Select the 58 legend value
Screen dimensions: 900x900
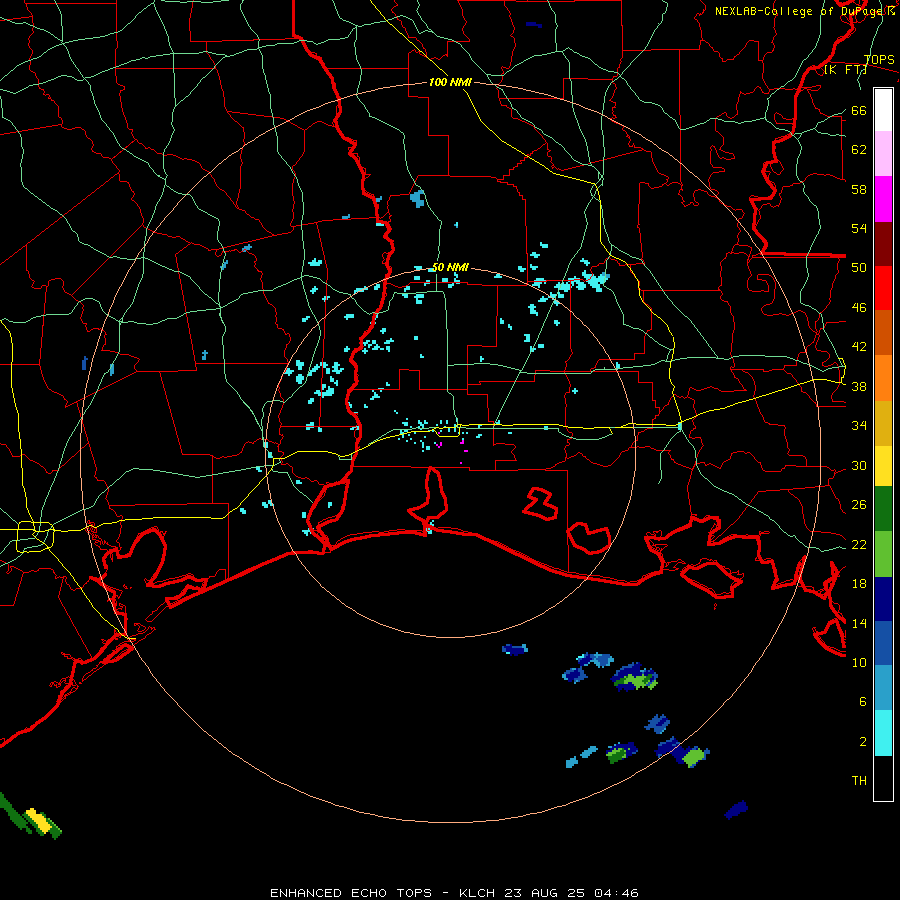point(859,189)
